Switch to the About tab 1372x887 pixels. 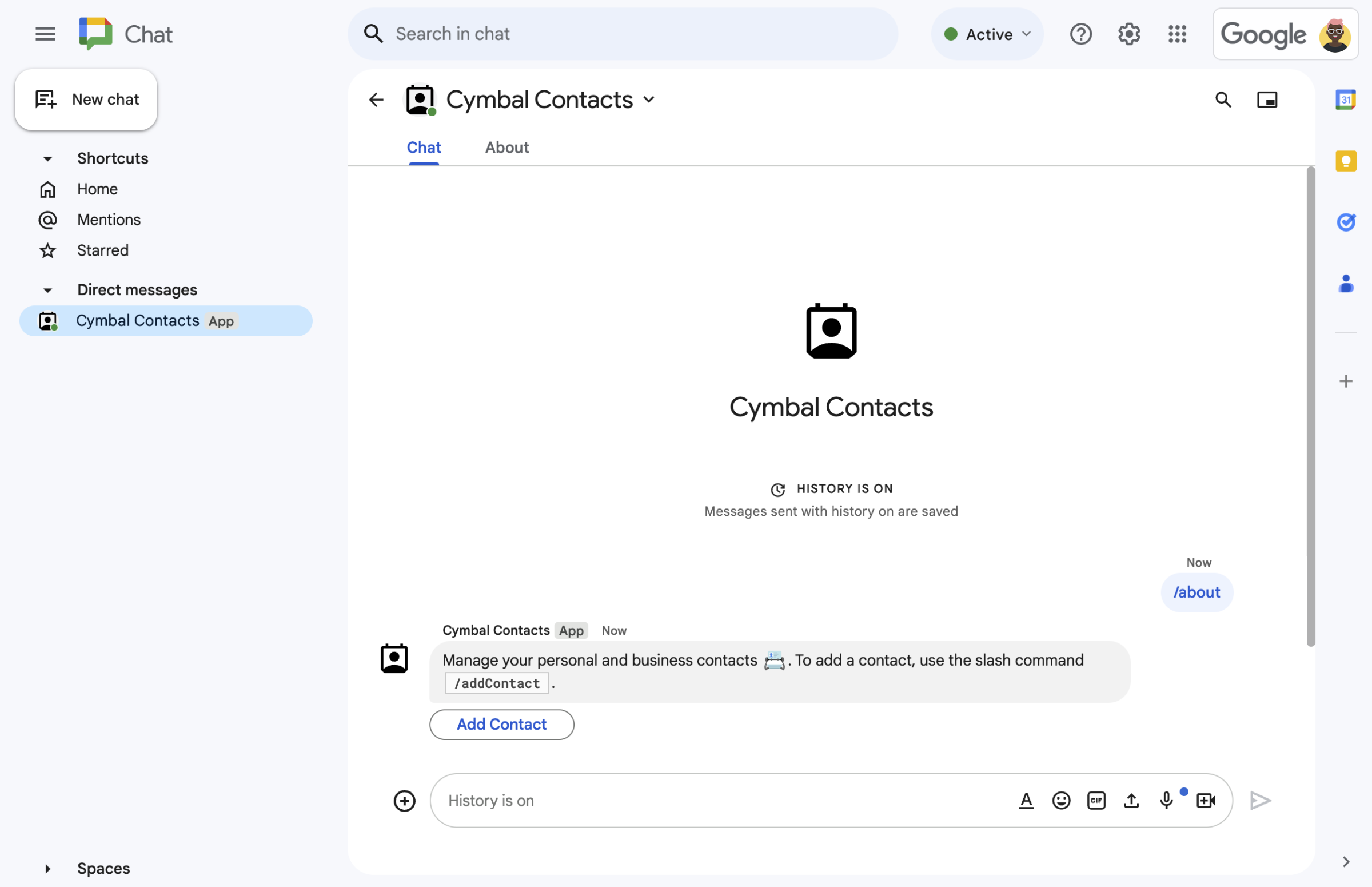[x=507, y=147]
